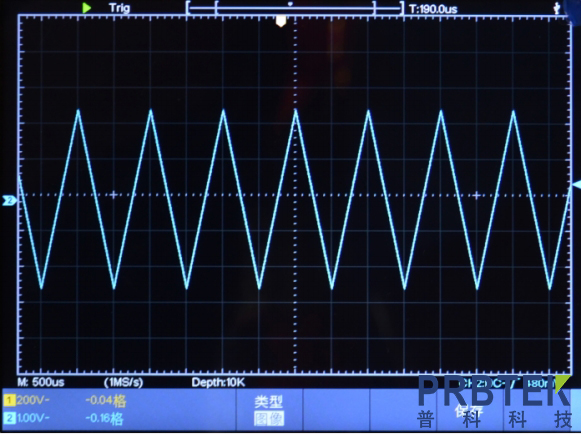581x434 pixels.
Task: Click the empty softkey next to 类型
Action: point(336,410)
